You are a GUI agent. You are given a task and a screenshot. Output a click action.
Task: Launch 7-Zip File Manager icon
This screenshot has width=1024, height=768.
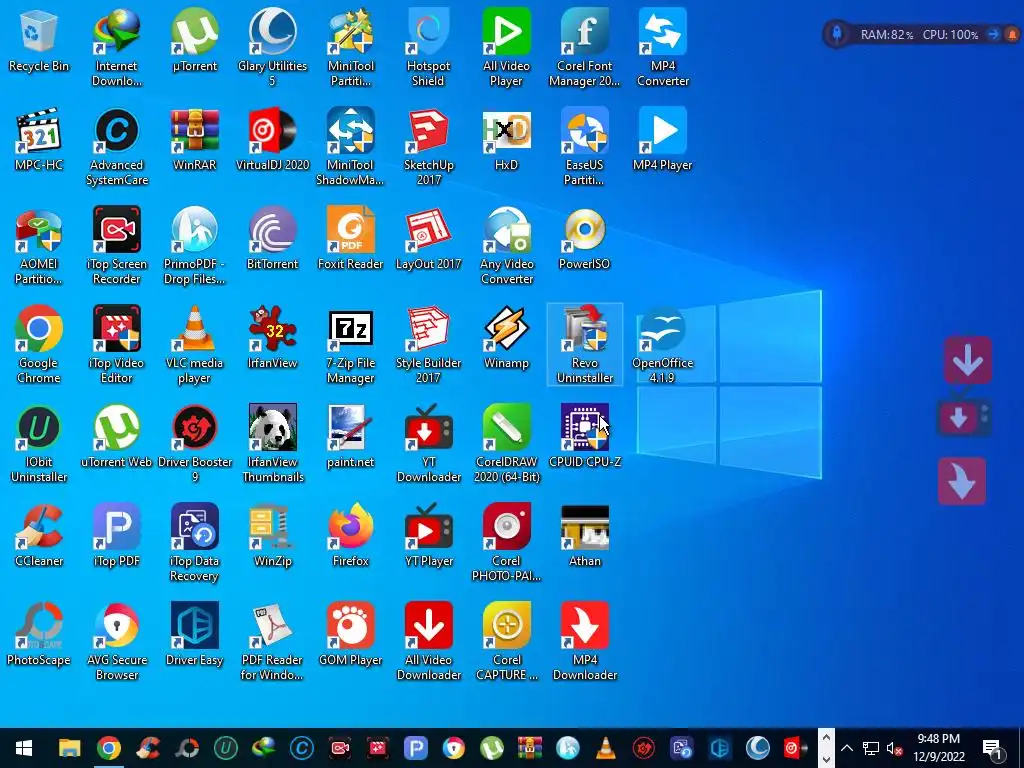(x=351, y=345)
